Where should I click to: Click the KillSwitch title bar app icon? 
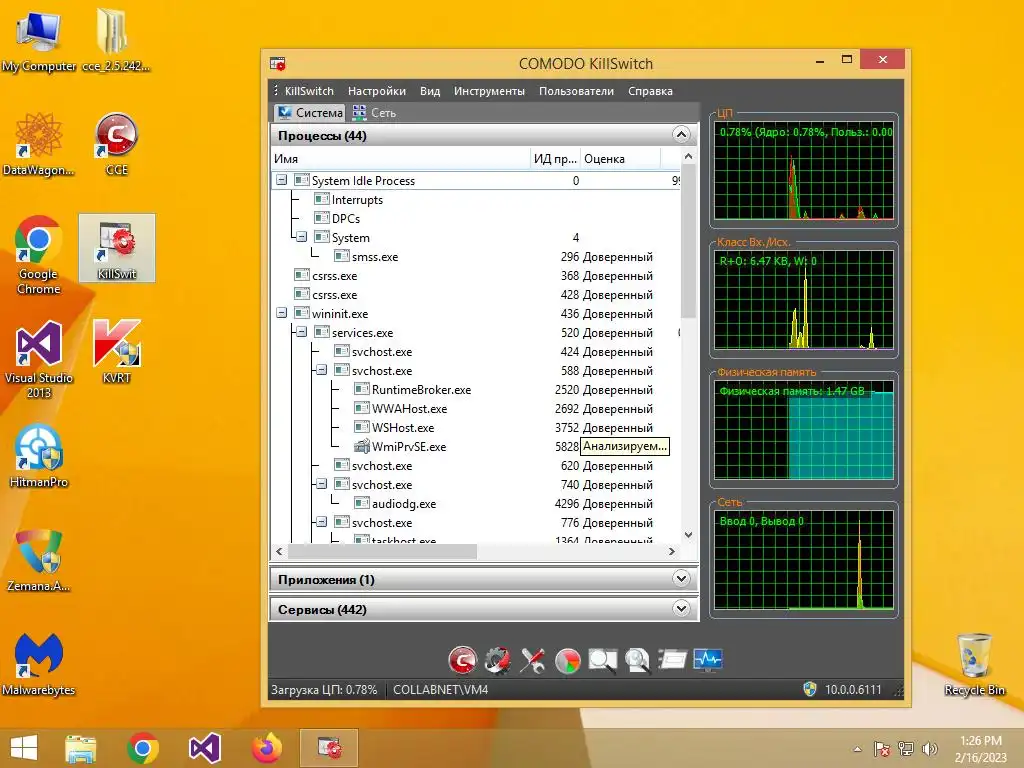(278, 63)
